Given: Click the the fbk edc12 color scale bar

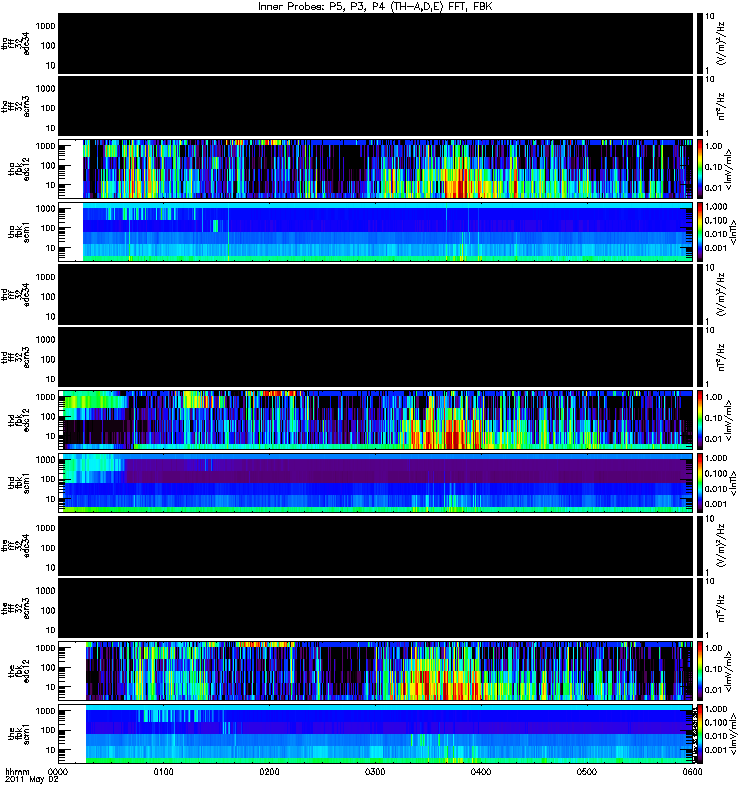Looking at the screenshot, I should pyautogui.click(x=699, y=671).
